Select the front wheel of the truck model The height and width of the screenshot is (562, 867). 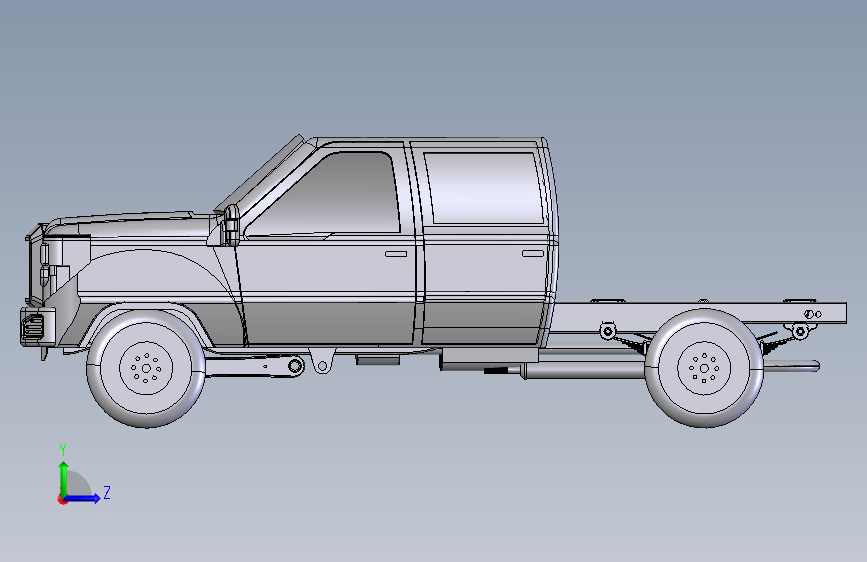tap(146, 367)
